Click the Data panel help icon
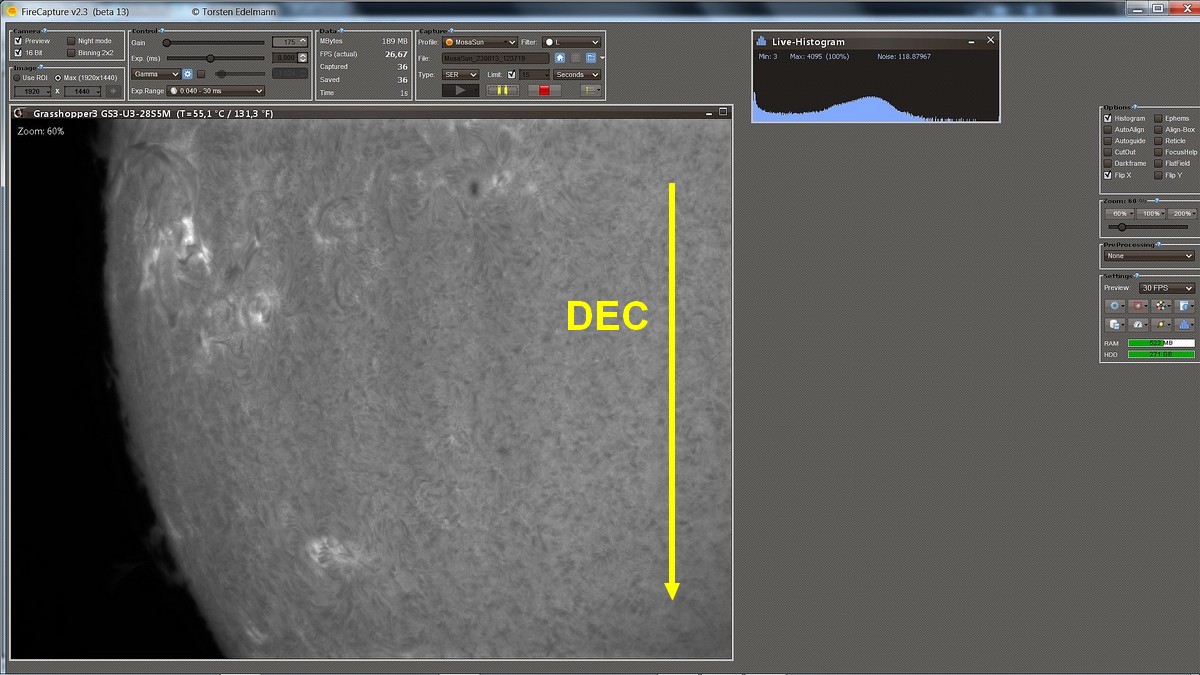This screenshot has width=1200, height=675. 341,30
